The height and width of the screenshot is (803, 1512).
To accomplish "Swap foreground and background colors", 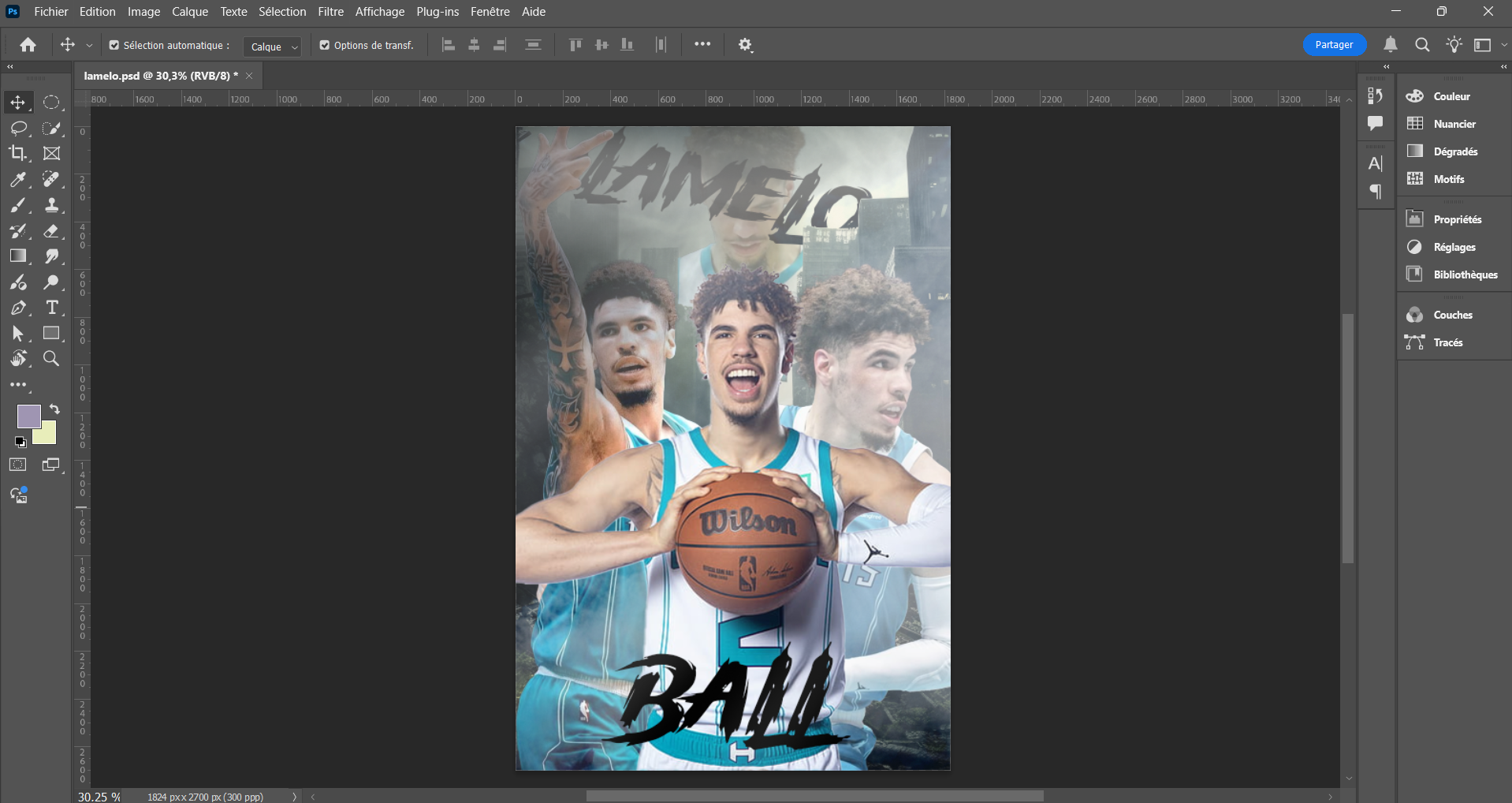I will 54,409.
